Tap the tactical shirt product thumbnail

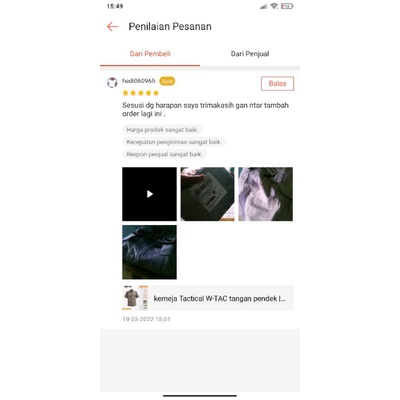click(135, 298)
